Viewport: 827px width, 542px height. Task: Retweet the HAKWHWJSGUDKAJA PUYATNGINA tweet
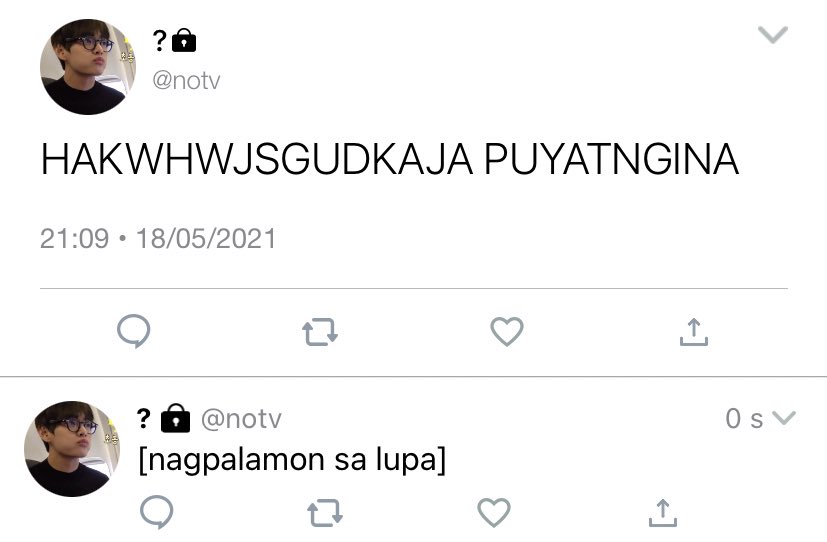(320, 332)
